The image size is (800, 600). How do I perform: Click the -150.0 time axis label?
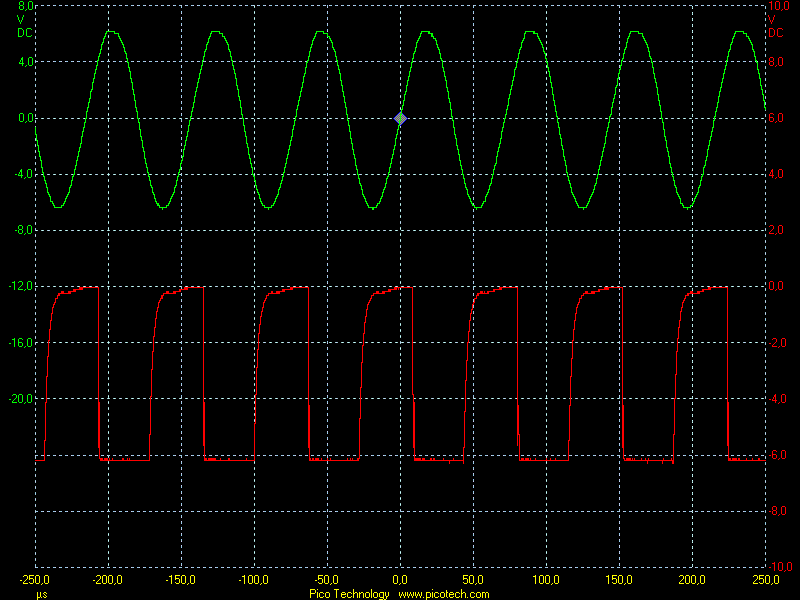(181, 580)
